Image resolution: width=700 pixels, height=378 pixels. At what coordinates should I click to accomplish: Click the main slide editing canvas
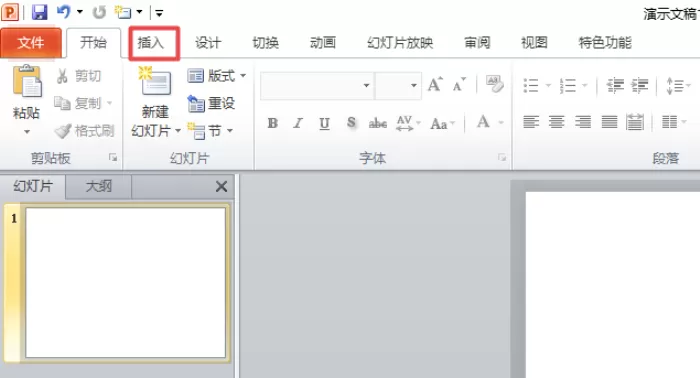point(612,285)
